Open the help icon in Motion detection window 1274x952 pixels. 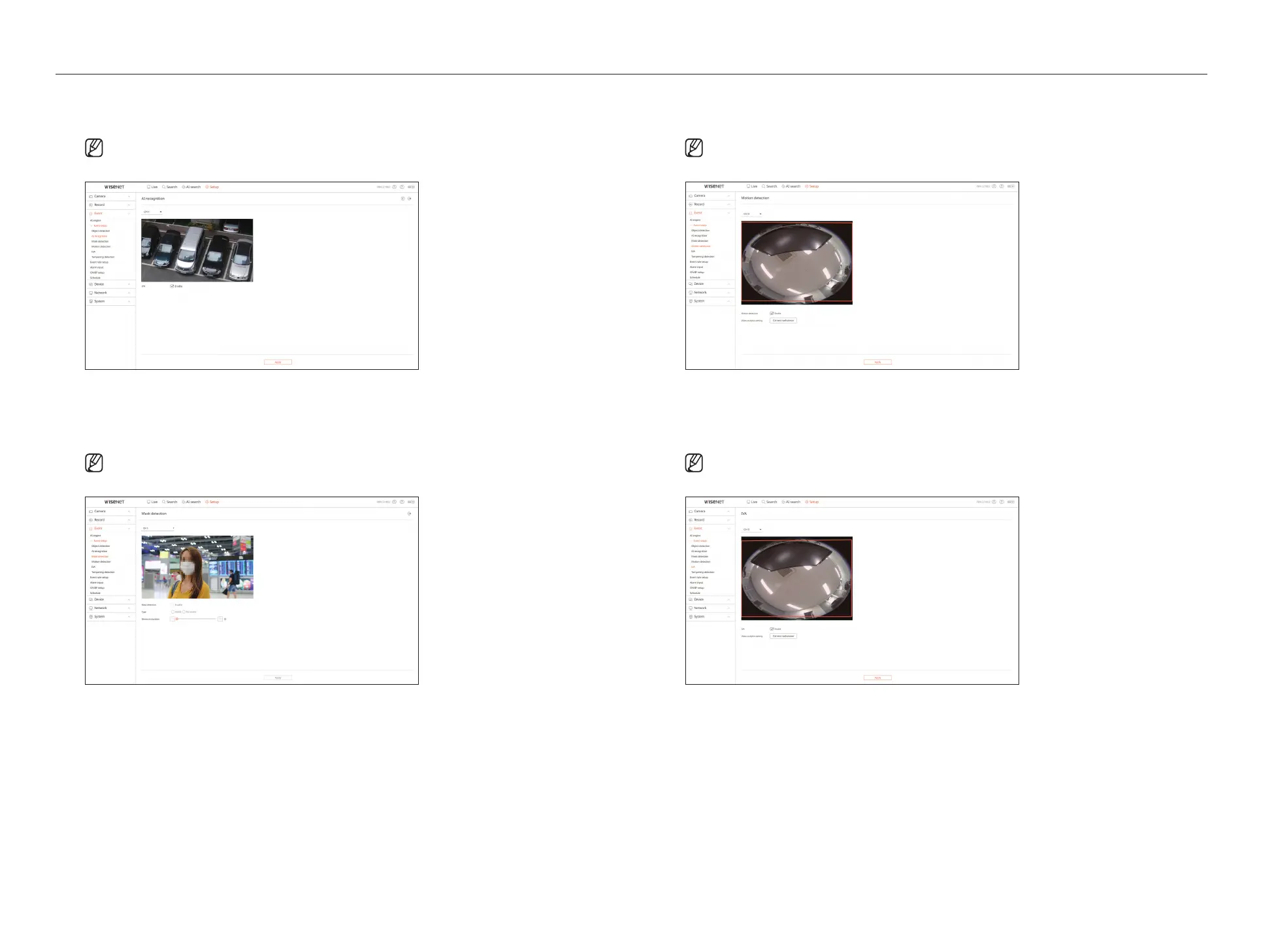pyautogui.click(x=1002, y=186)
